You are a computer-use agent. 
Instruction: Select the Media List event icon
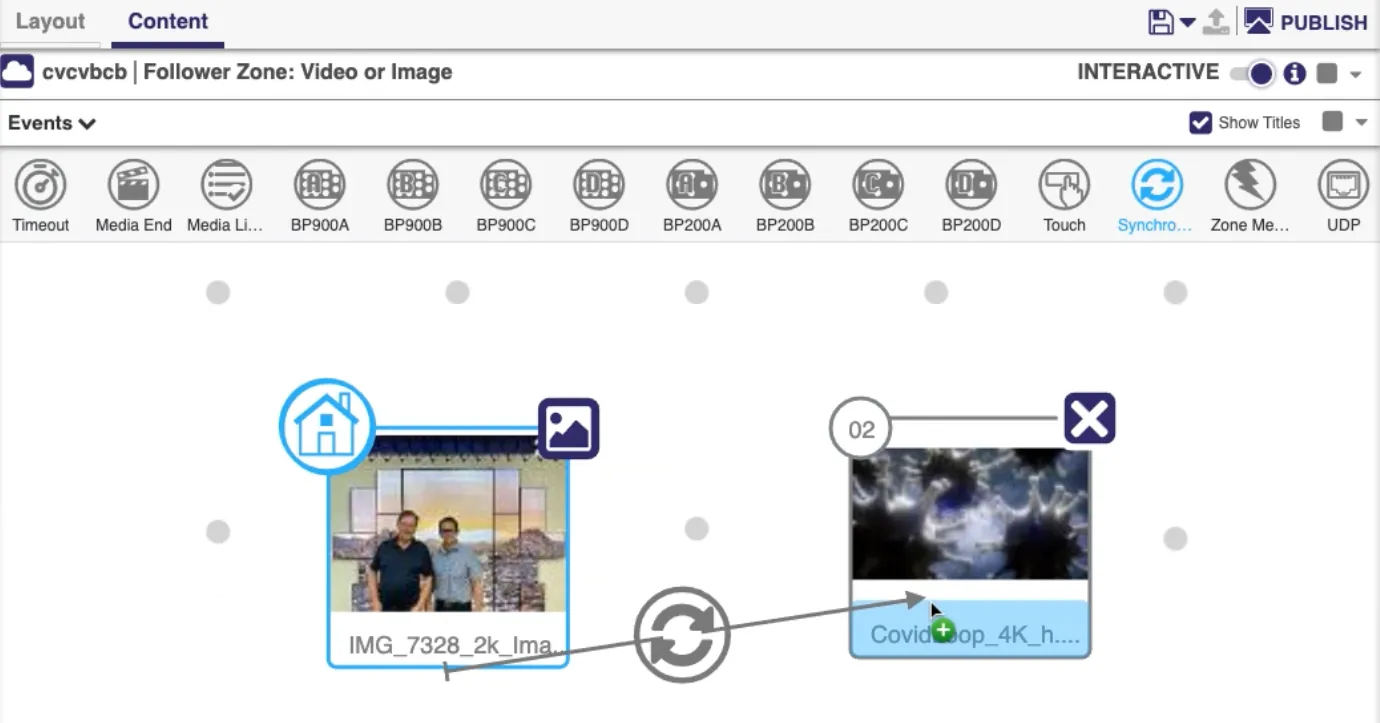coord(226,185)
